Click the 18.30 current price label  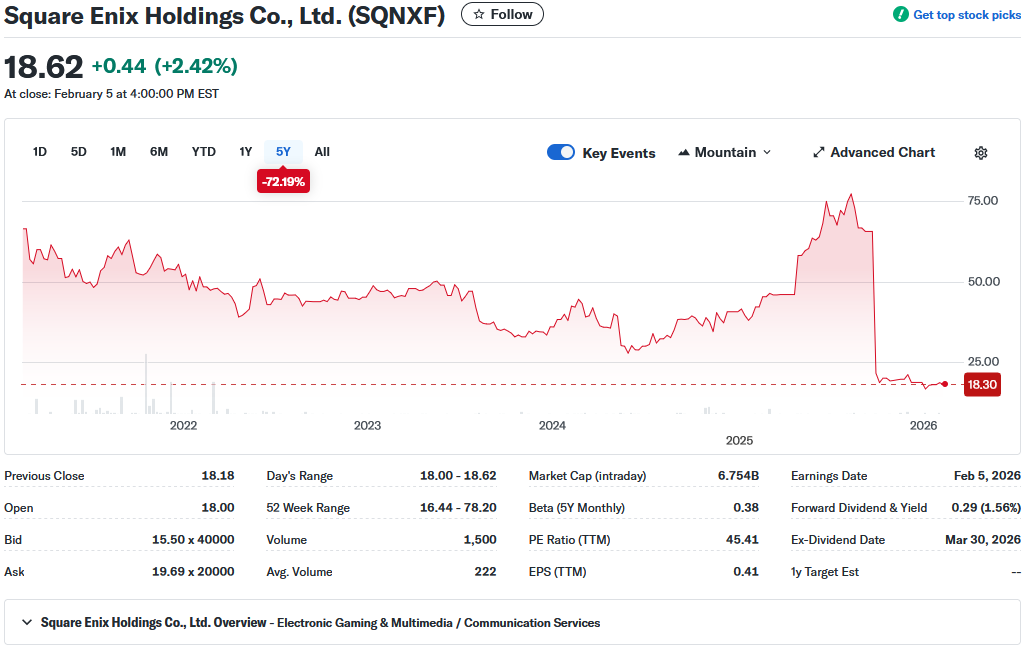[x=982, y=384]
